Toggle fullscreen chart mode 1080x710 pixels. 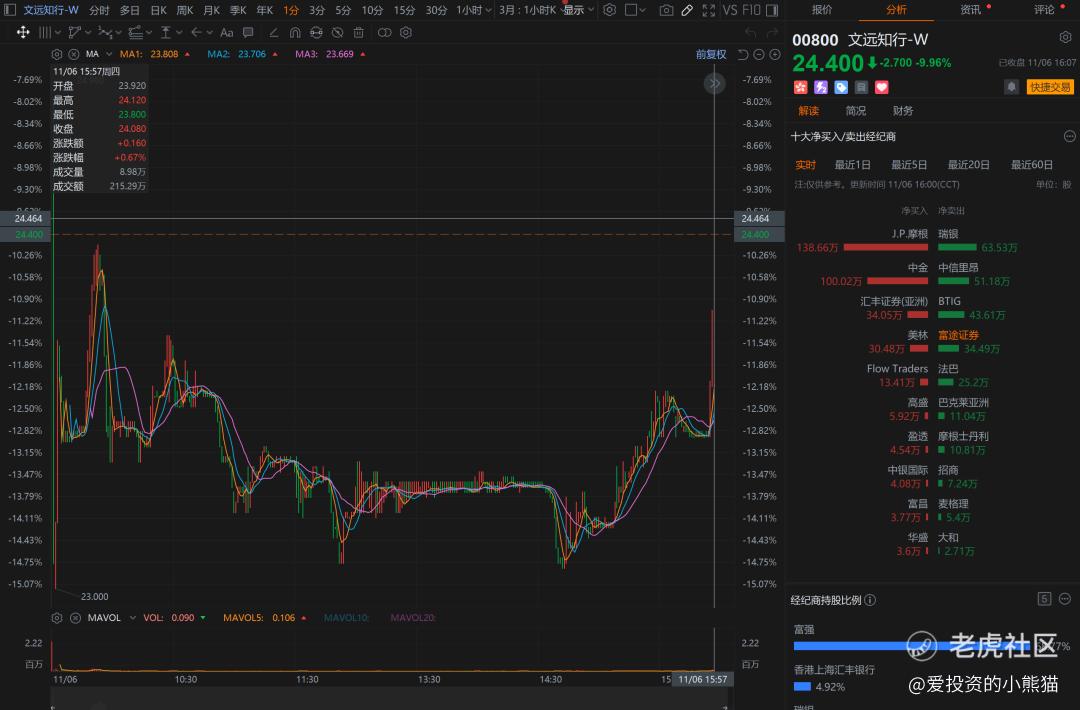click(x=708, y=10)
